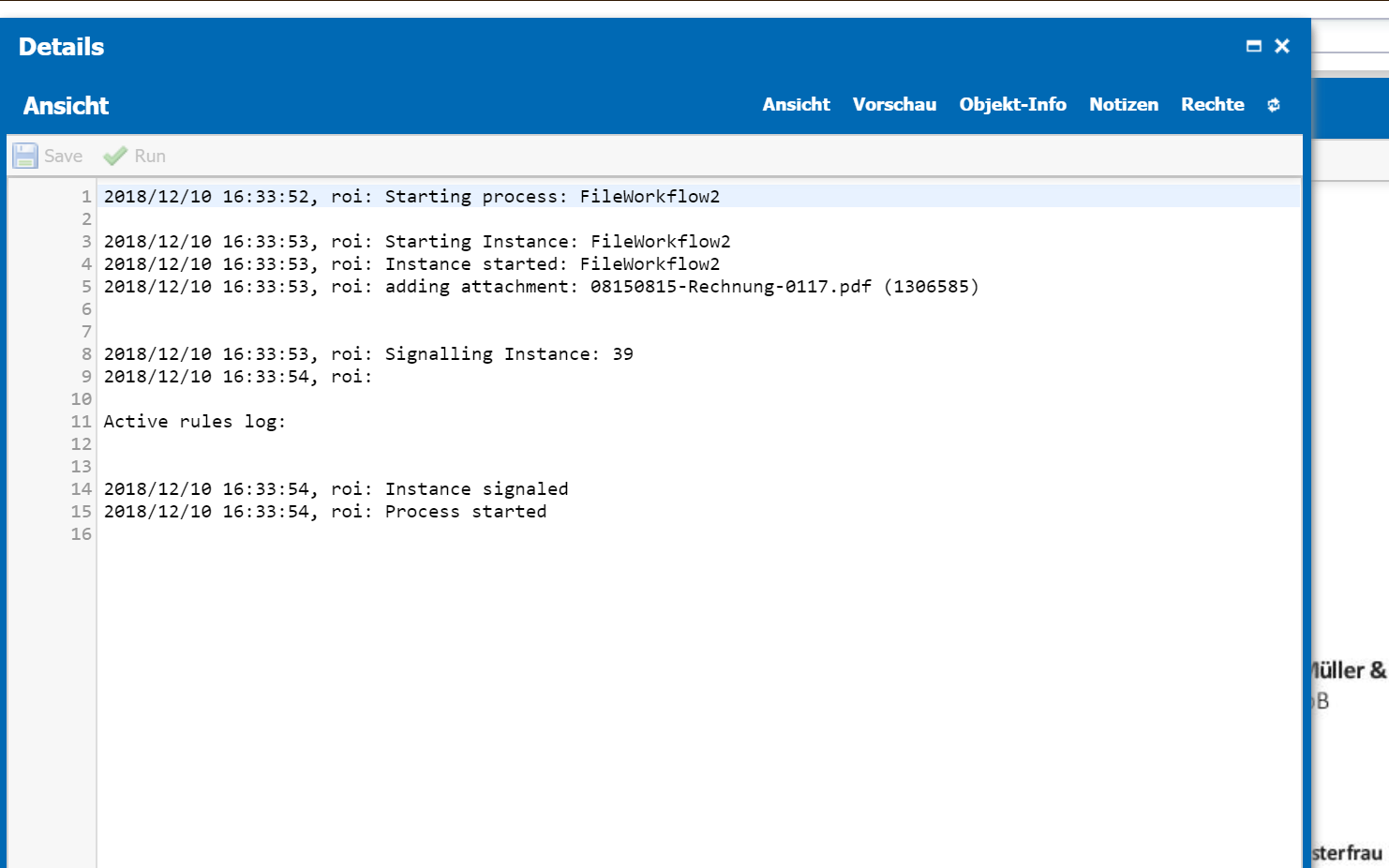This screenshot has height=868, width=1389.
Task: Click the 'Ansicht' heading on the left
Action: tap(66, 106)
